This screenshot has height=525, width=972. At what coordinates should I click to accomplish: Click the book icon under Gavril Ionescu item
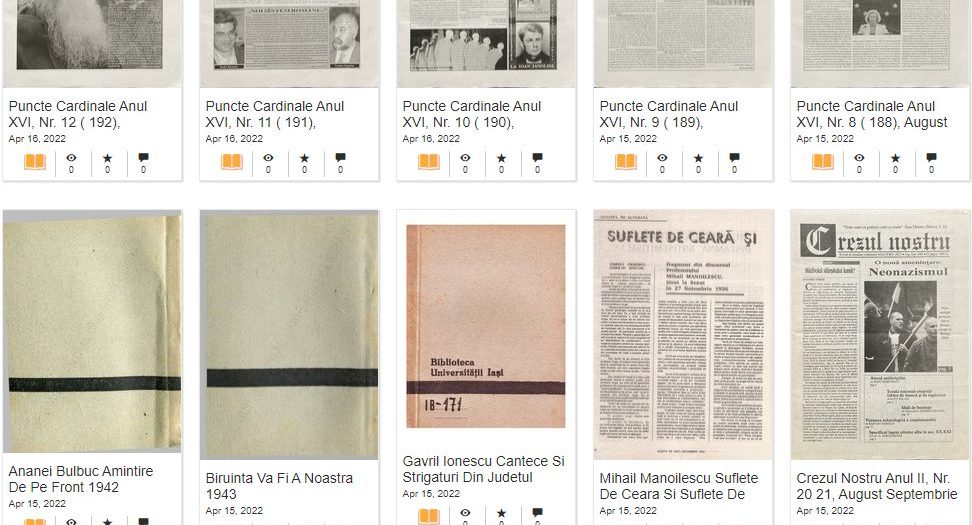(429, 516)
